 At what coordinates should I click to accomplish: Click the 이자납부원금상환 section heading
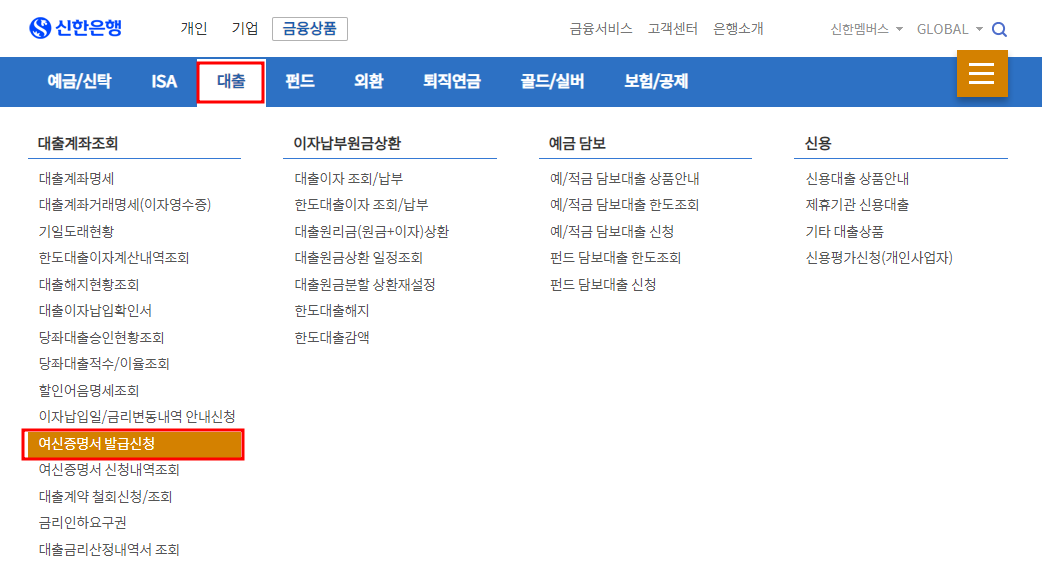click(x=347, y=143)
